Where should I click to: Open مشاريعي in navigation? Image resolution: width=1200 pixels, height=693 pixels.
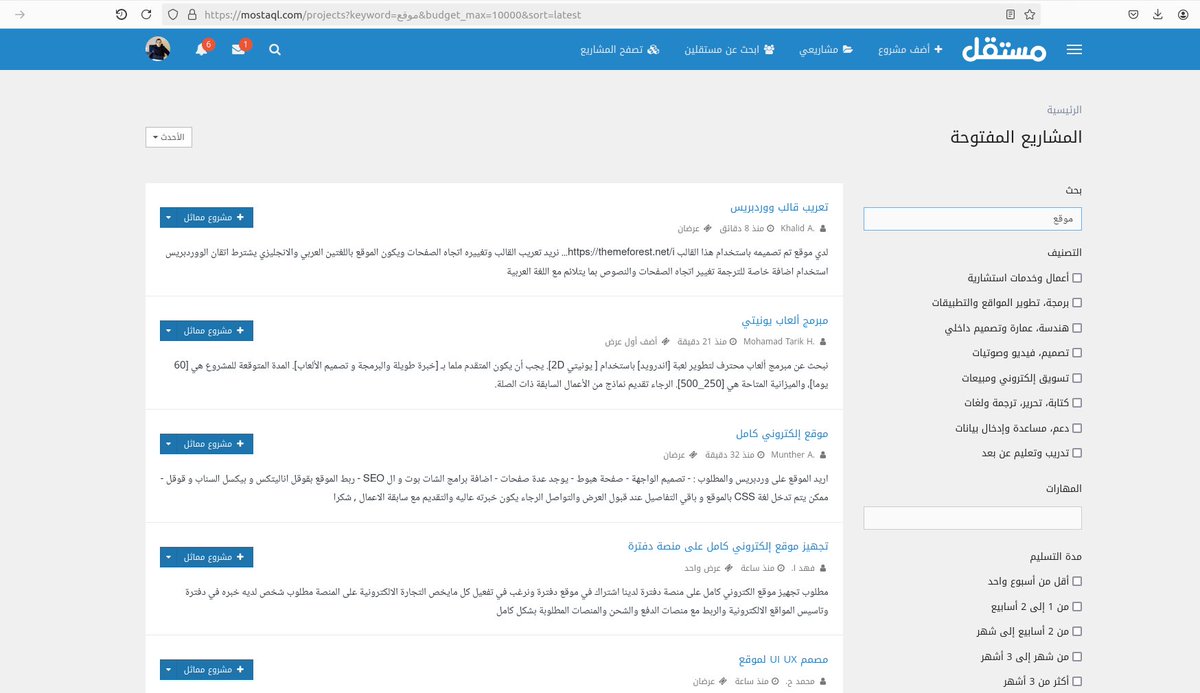(826, 49)
